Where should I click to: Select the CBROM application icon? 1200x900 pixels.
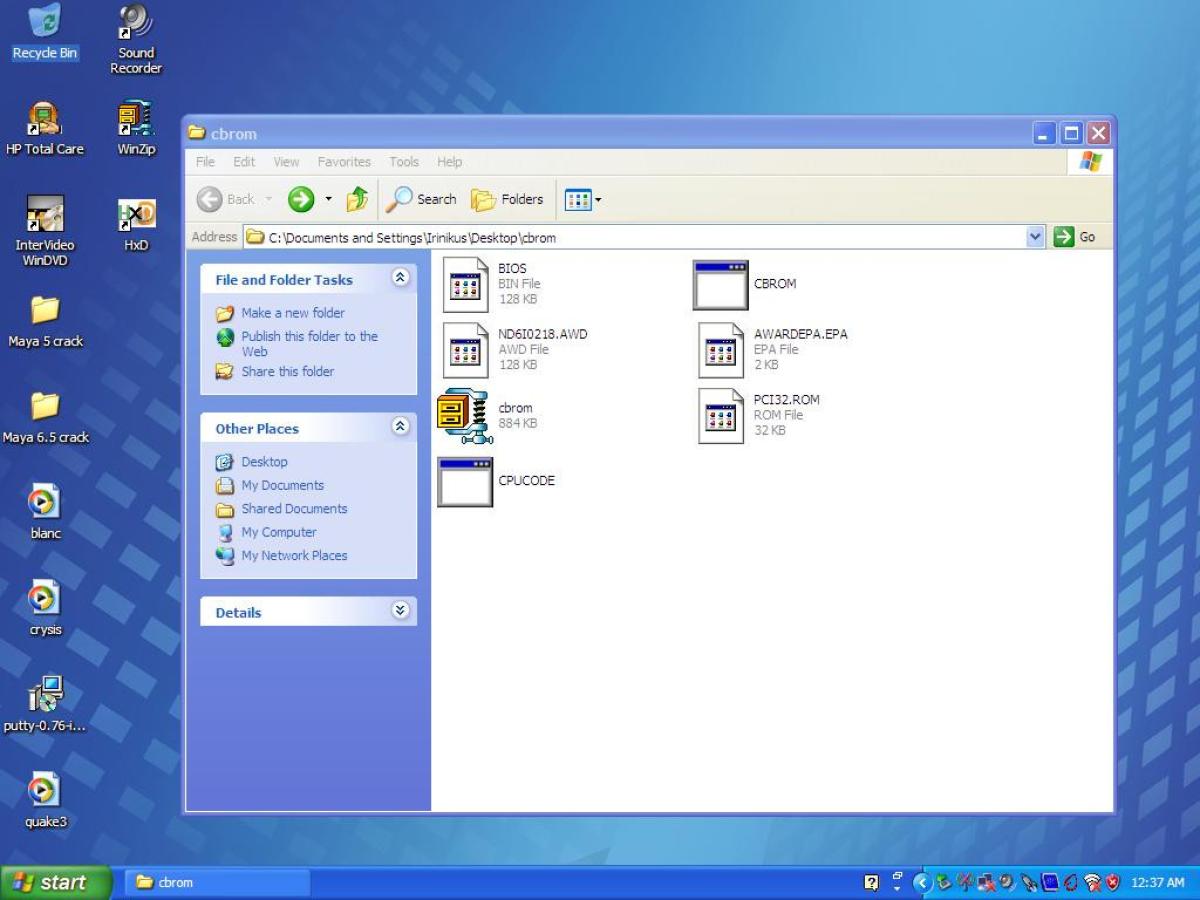pyautogui.click(x=720, y=285)
